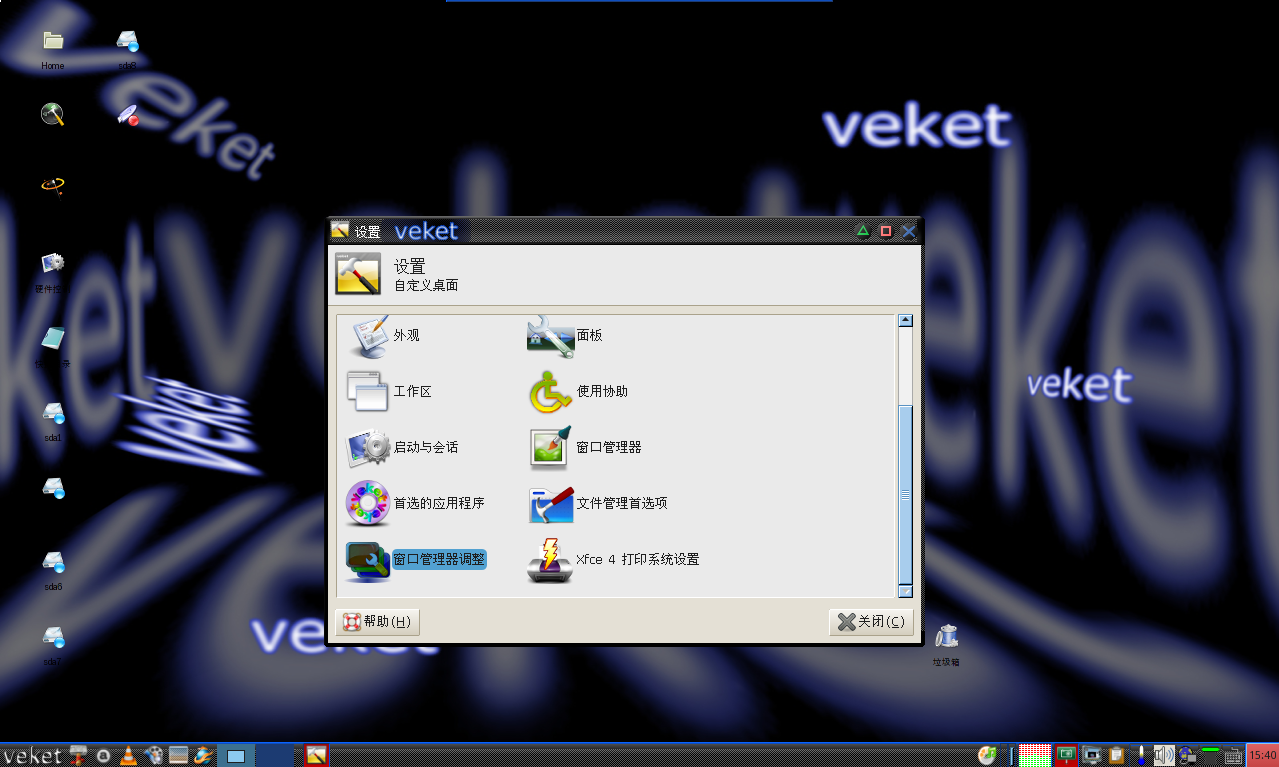This screenshot has width=1279, height=767.
Task: Open the veket start menu in taskbar
Action: 32,755
